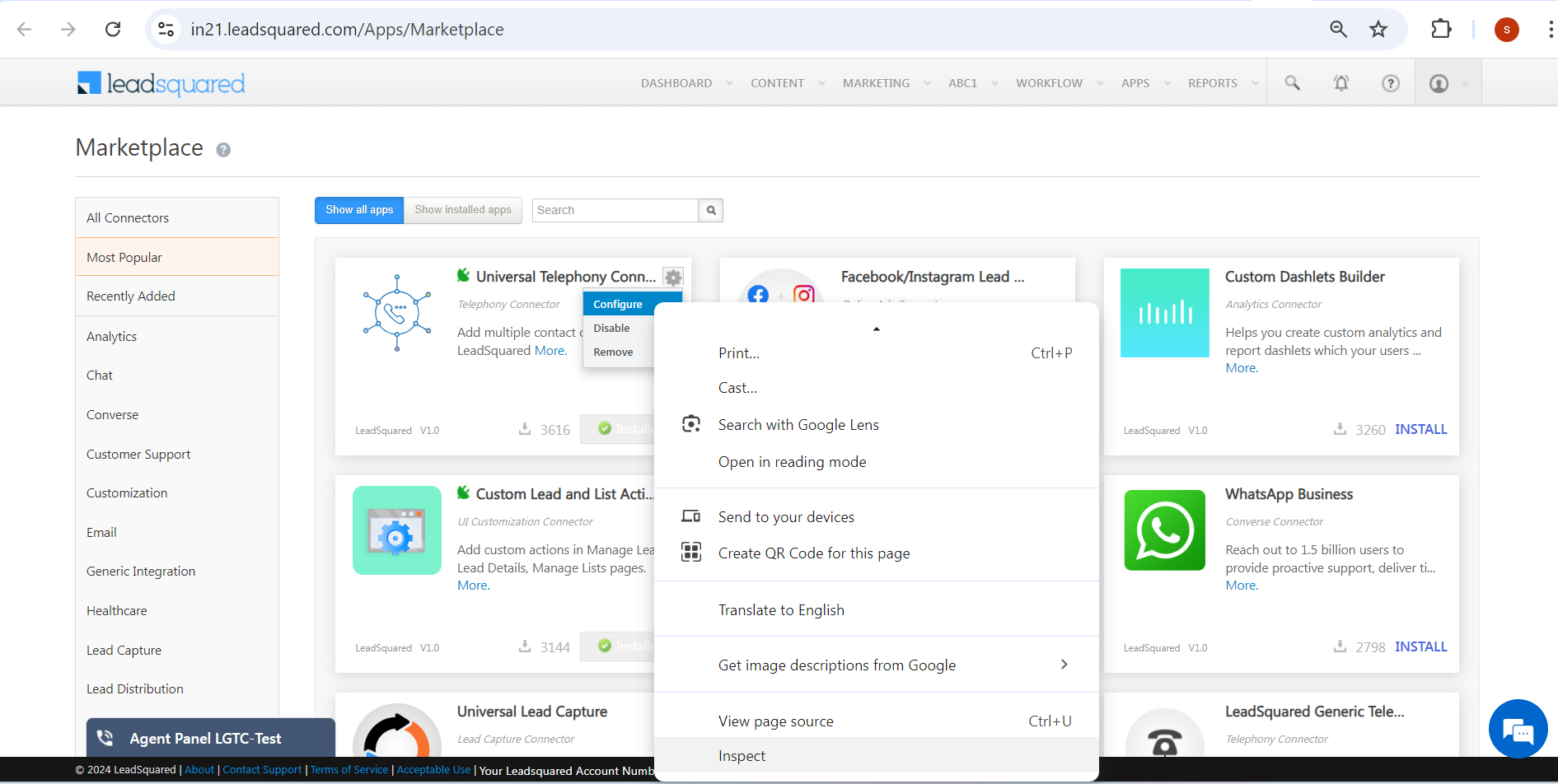Viewport: 1558px width, 784px height.
Task: Install the Custom Dashlets Builder app
Action: pyautogui.click(x=1420, y=430)
